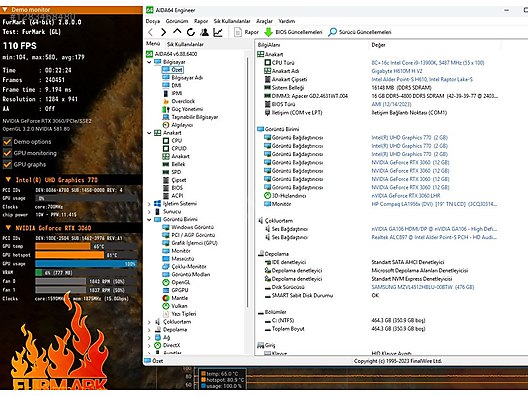This screenshot has width=528, height=396.
Task: Expand the DirectX tree node
Action: [x=149, y=345]
